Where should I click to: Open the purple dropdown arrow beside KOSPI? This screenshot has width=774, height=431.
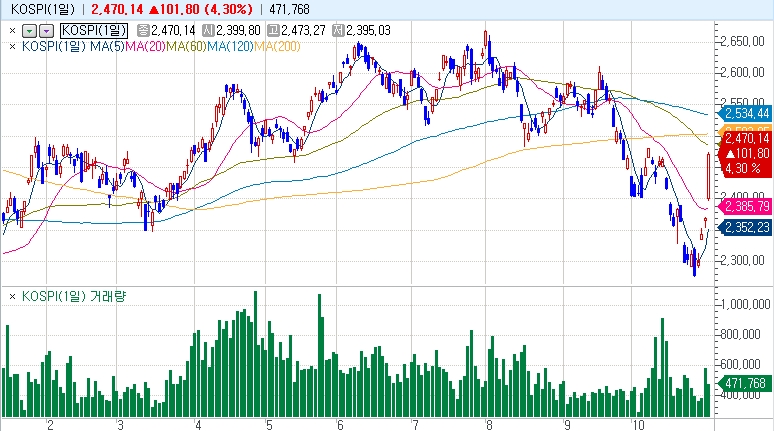tap(44, 31)
